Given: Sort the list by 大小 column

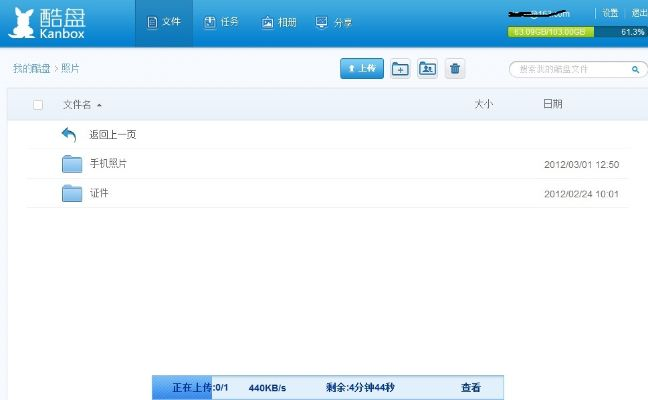Looking at the screenshot, I should pos(483,104).
